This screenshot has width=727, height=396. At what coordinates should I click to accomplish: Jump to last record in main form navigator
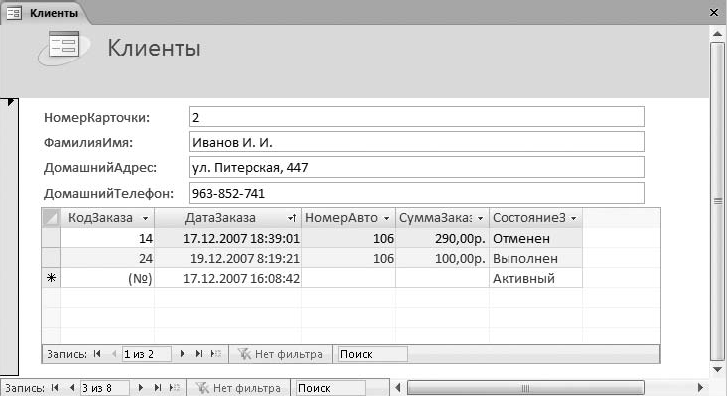coord(158,388)
